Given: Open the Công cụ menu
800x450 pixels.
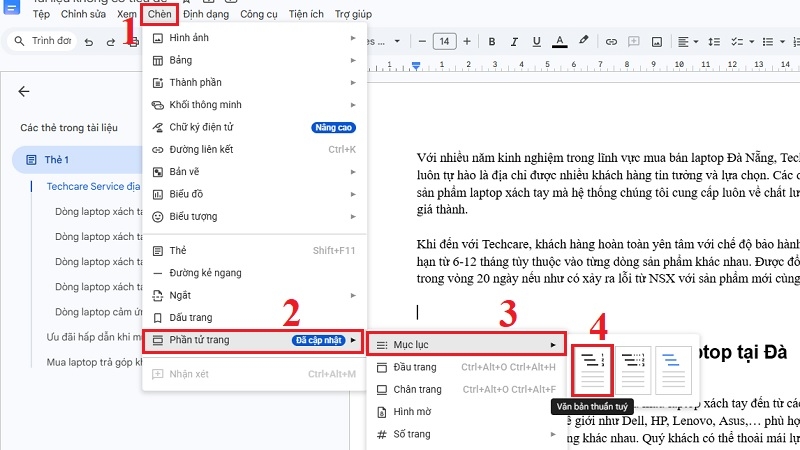Looking at the screenshot, I should pyautogui.click(x=259, y=14).
